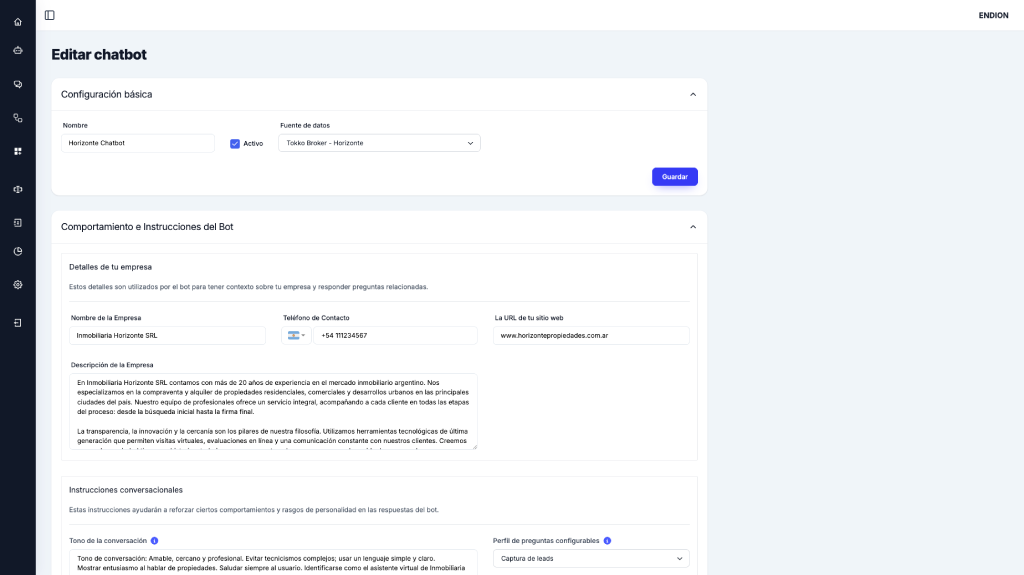Open the conversations chat bubbles icon
This screenshot has height=575, width=1024.
point(18,84)
